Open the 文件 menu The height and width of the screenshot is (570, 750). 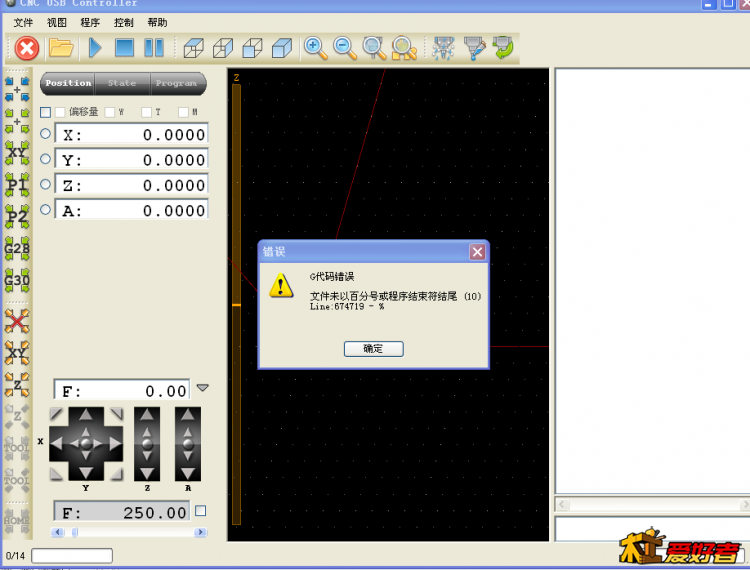click(x=23, y=22)
